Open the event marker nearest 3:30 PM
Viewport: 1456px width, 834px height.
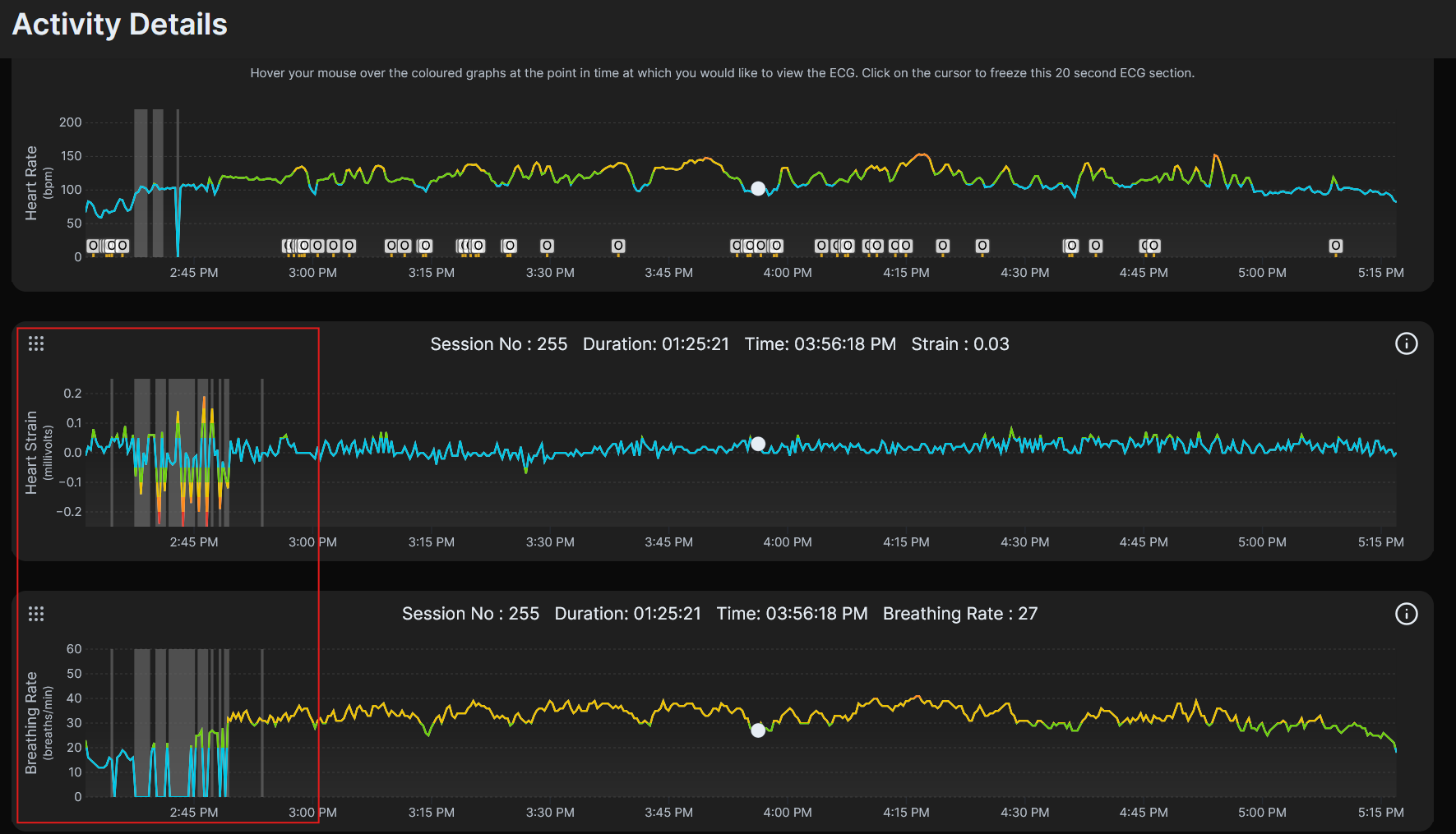(x=547, y=246)
